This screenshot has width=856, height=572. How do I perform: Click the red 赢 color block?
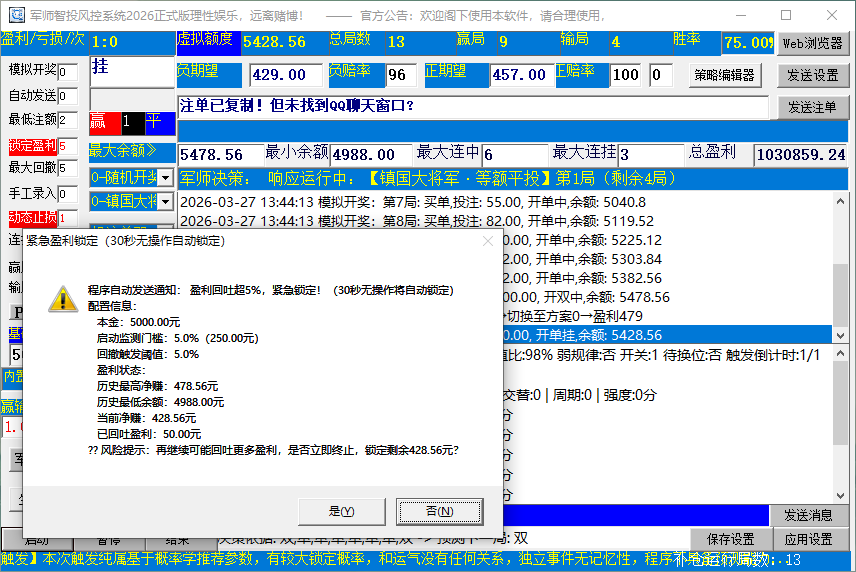click(x=98, y=123)
